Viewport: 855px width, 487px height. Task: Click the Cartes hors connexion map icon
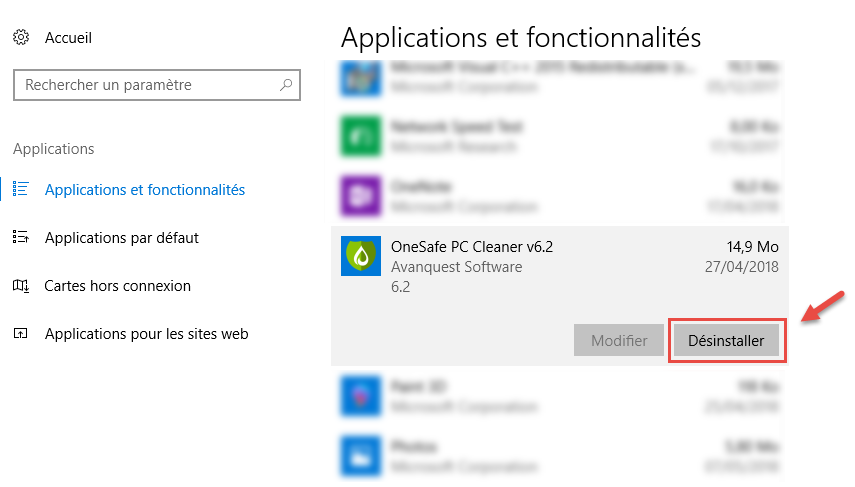(x=21, y=286)
